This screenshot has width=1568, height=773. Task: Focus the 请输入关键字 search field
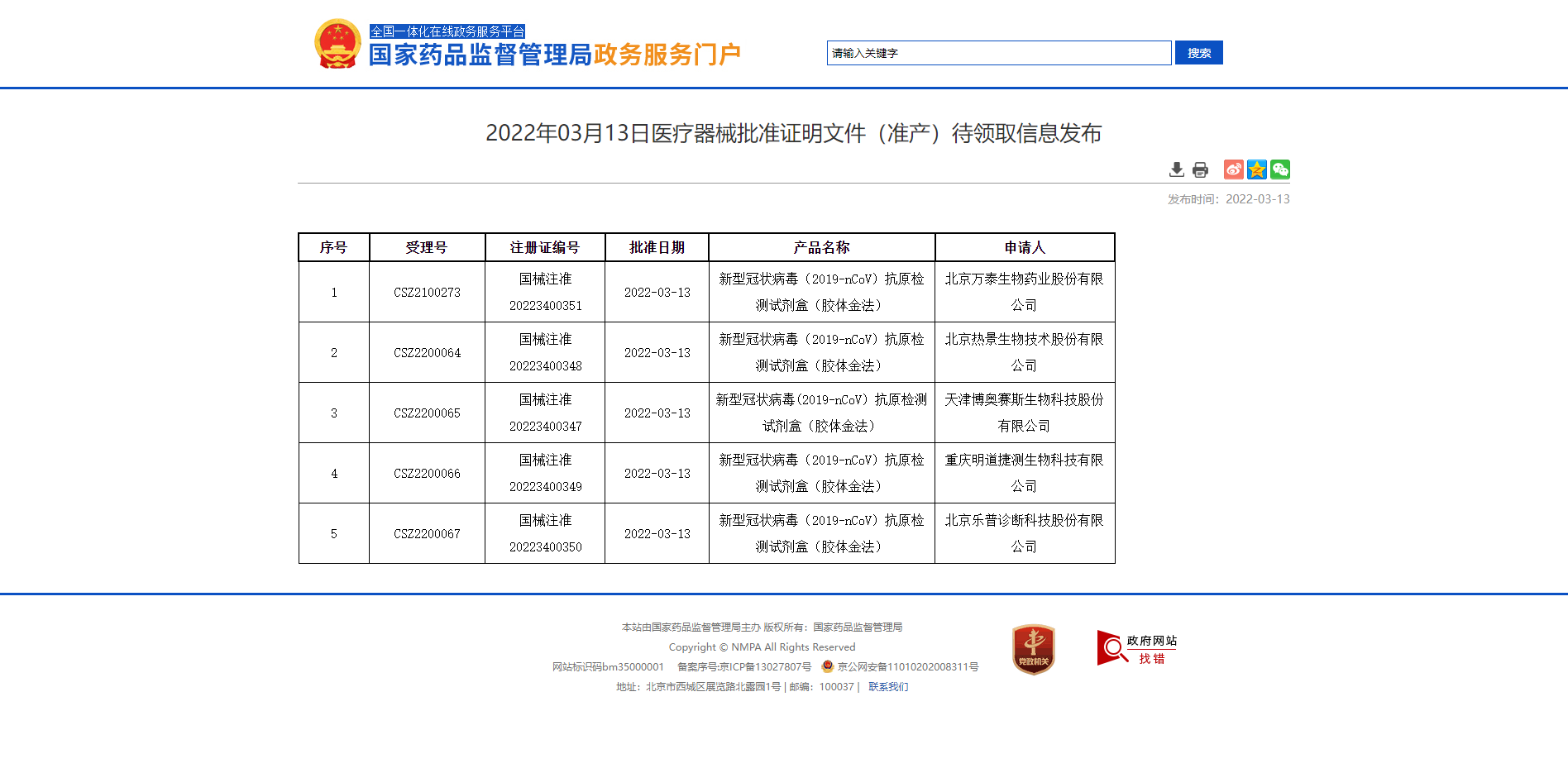[998, 53]
